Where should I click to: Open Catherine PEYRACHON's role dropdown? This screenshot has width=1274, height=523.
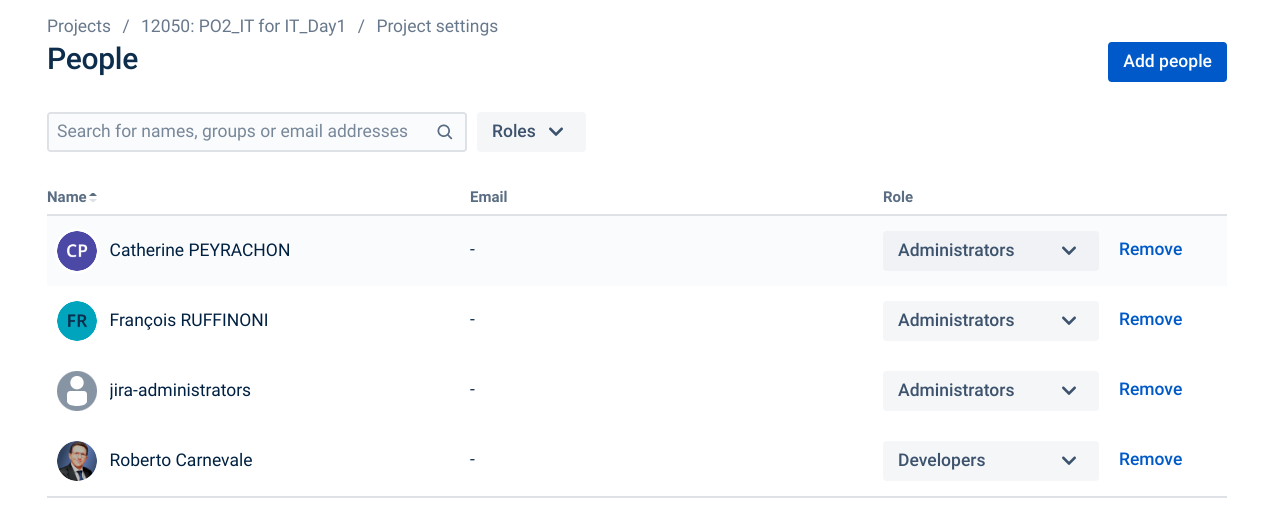coord(990,251)
